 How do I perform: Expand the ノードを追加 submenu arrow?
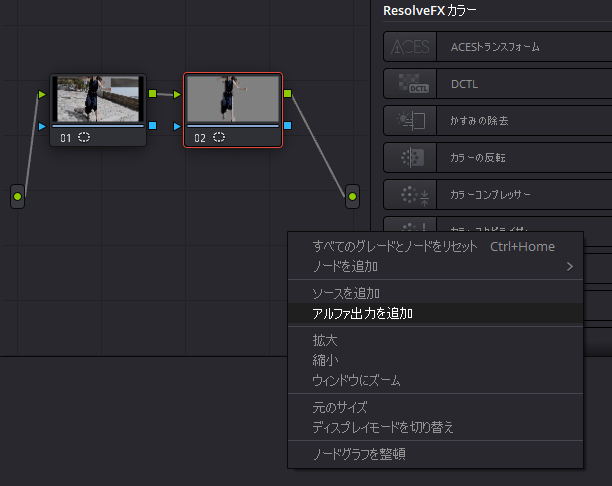[x=570, y=267]
